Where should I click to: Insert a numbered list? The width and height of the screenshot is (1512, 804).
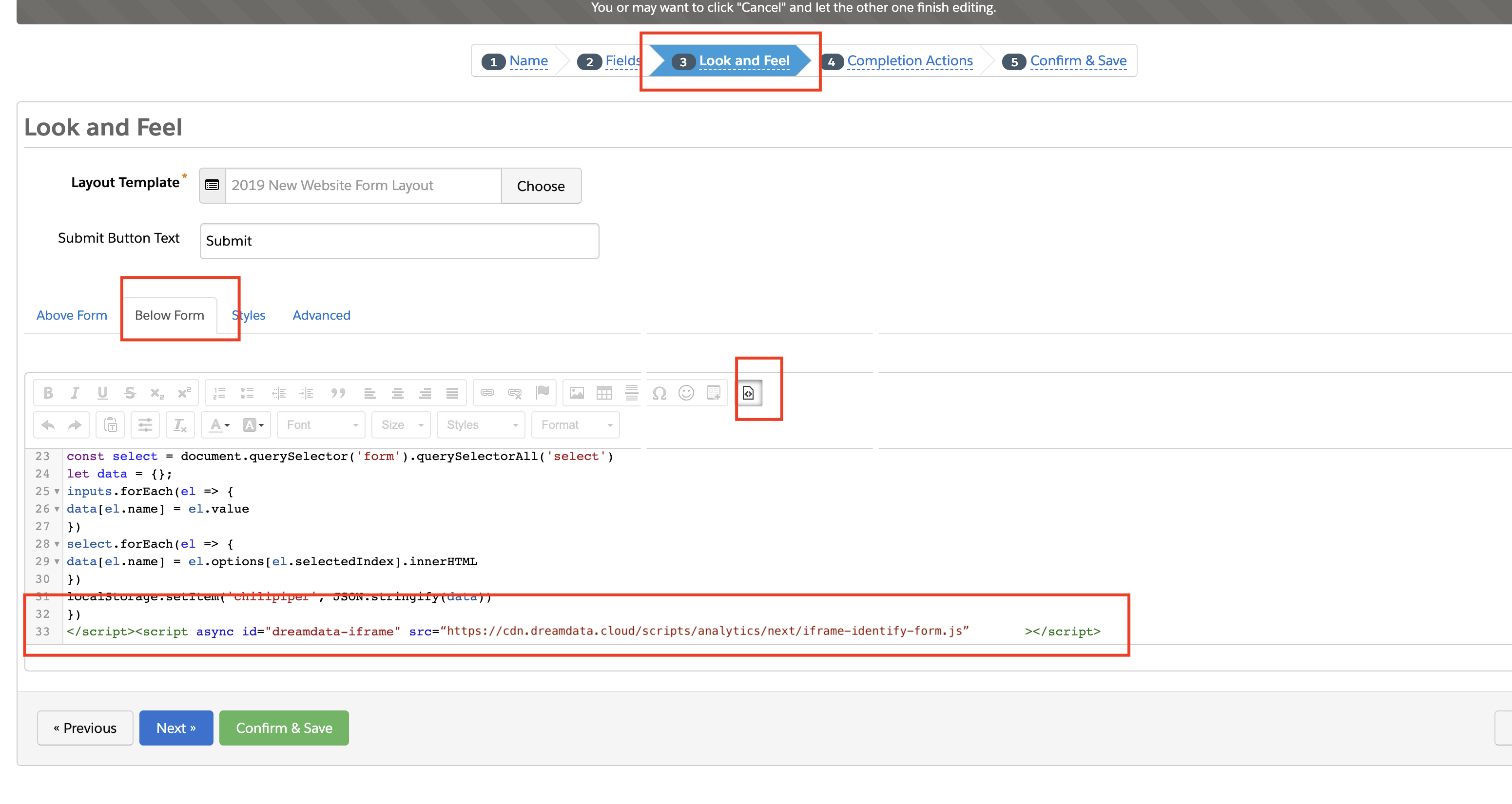(x=219, y=393)
